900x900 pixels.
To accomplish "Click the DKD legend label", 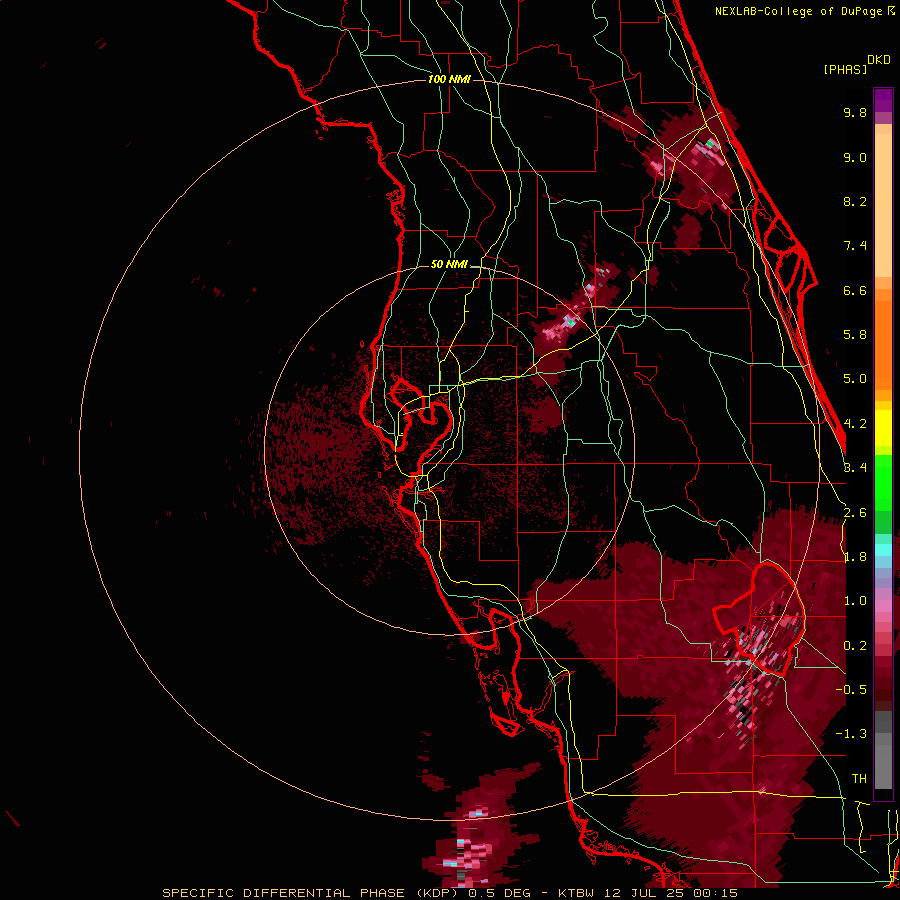I will point(879,60).
